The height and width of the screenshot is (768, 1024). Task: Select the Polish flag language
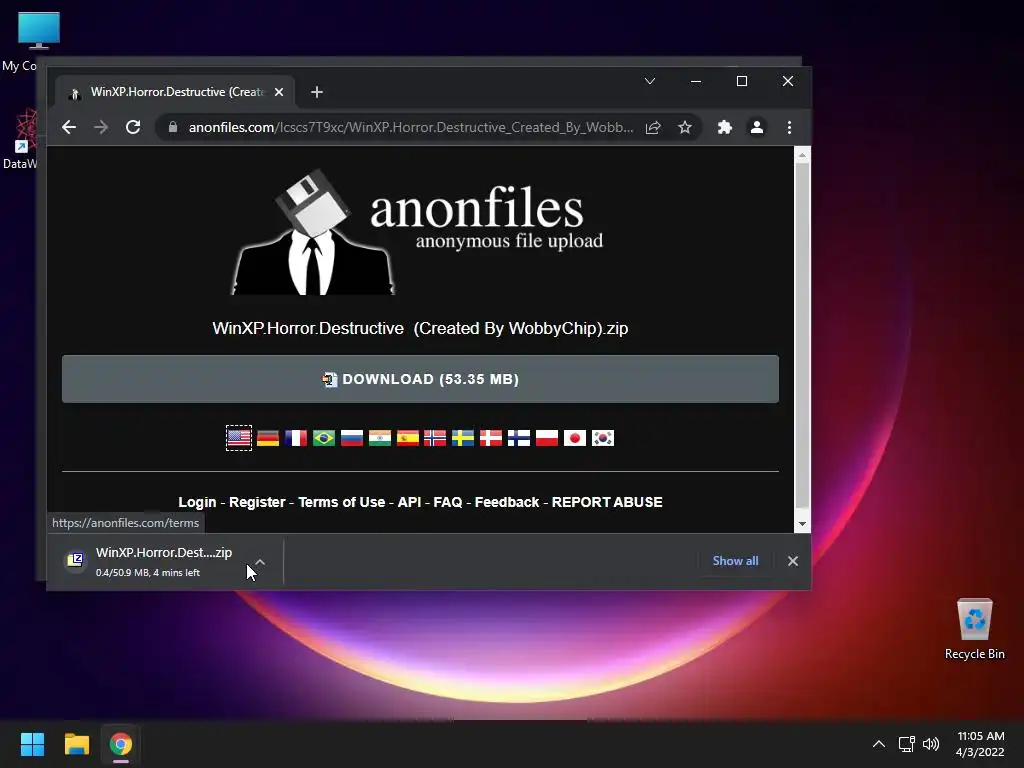547,438
